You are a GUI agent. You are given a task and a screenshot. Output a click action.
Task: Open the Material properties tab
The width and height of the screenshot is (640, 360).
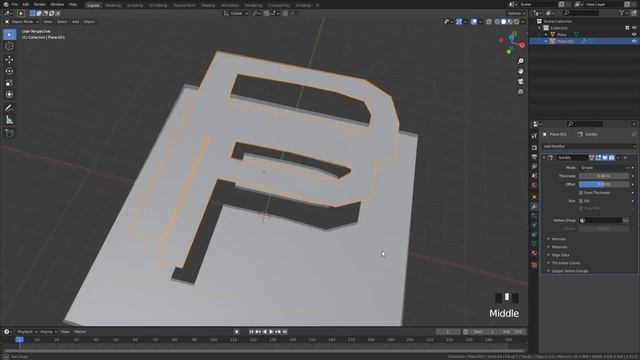point(534,253)
